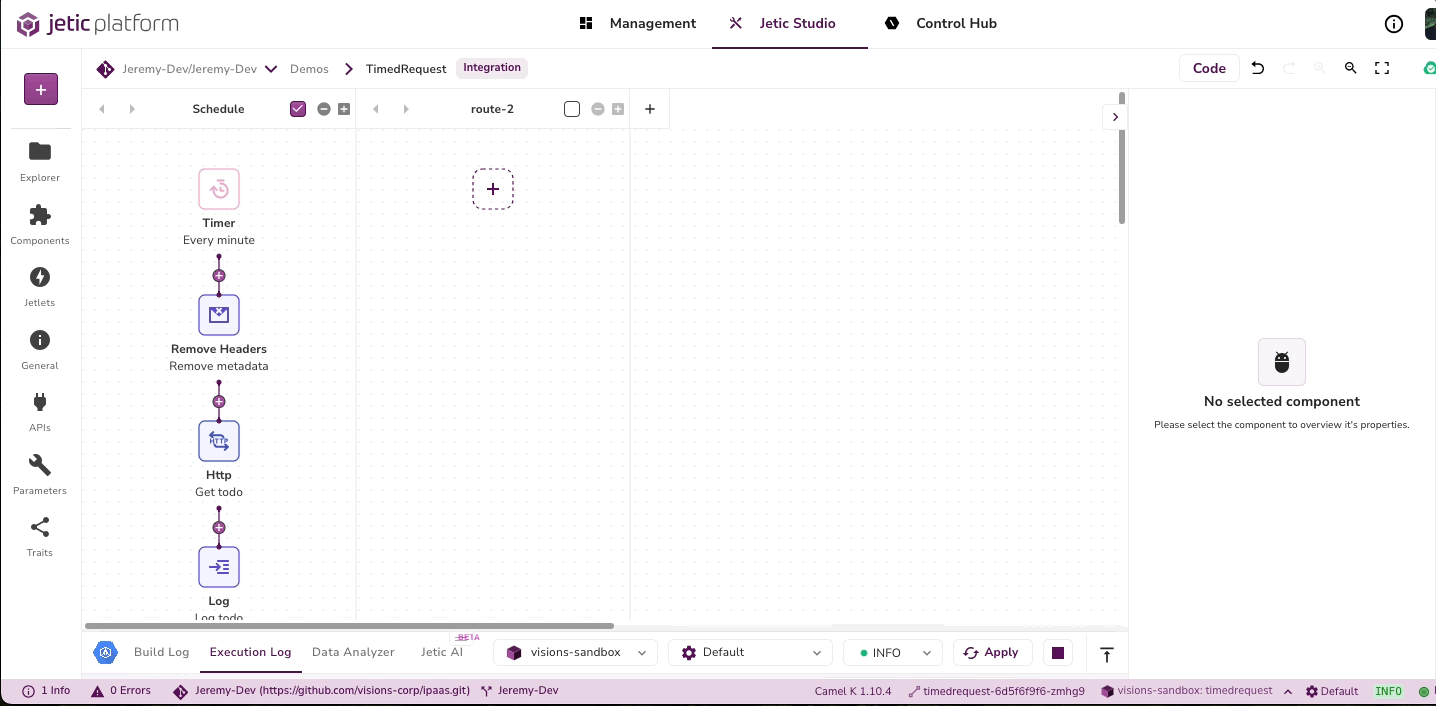Click the Kubernetes cluster icon
1436x706 pixels.
105,653
